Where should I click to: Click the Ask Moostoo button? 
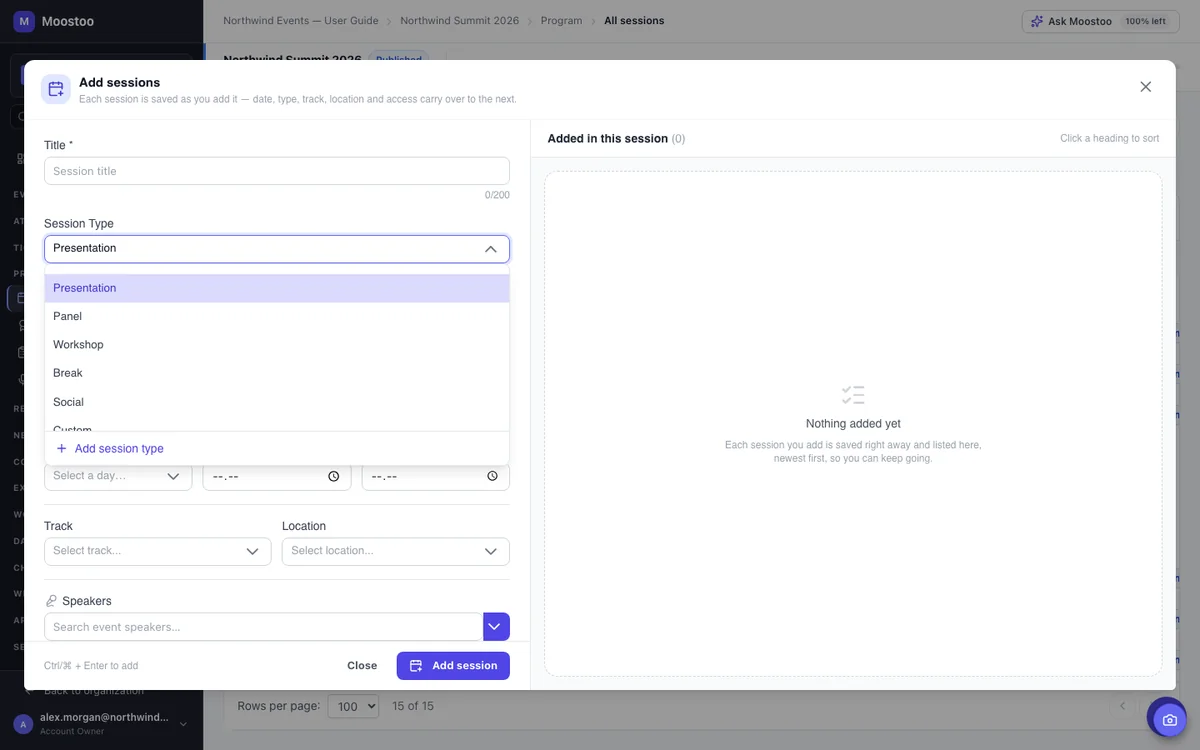point(1100,21)
